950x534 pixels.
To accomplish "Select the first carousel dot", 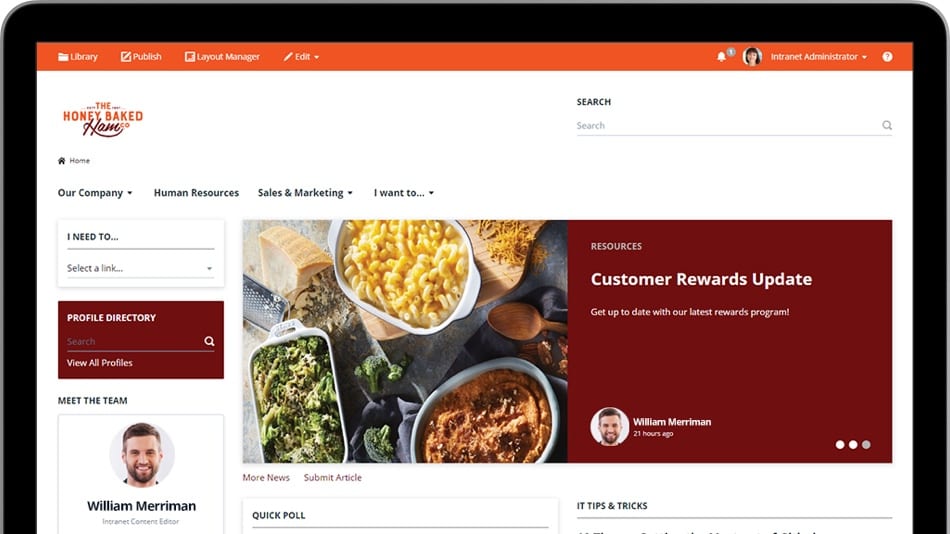I will (x=840, y=444).
